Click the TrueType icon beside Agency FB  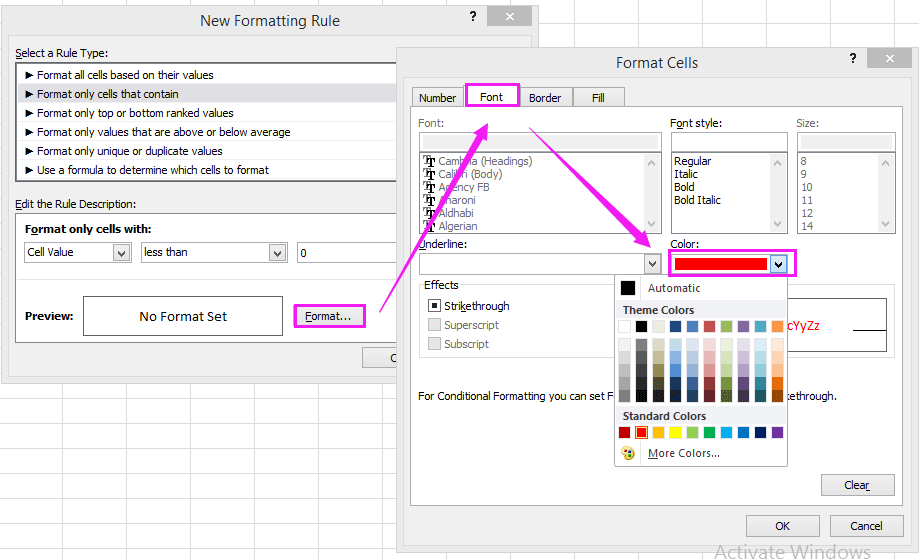430,187
